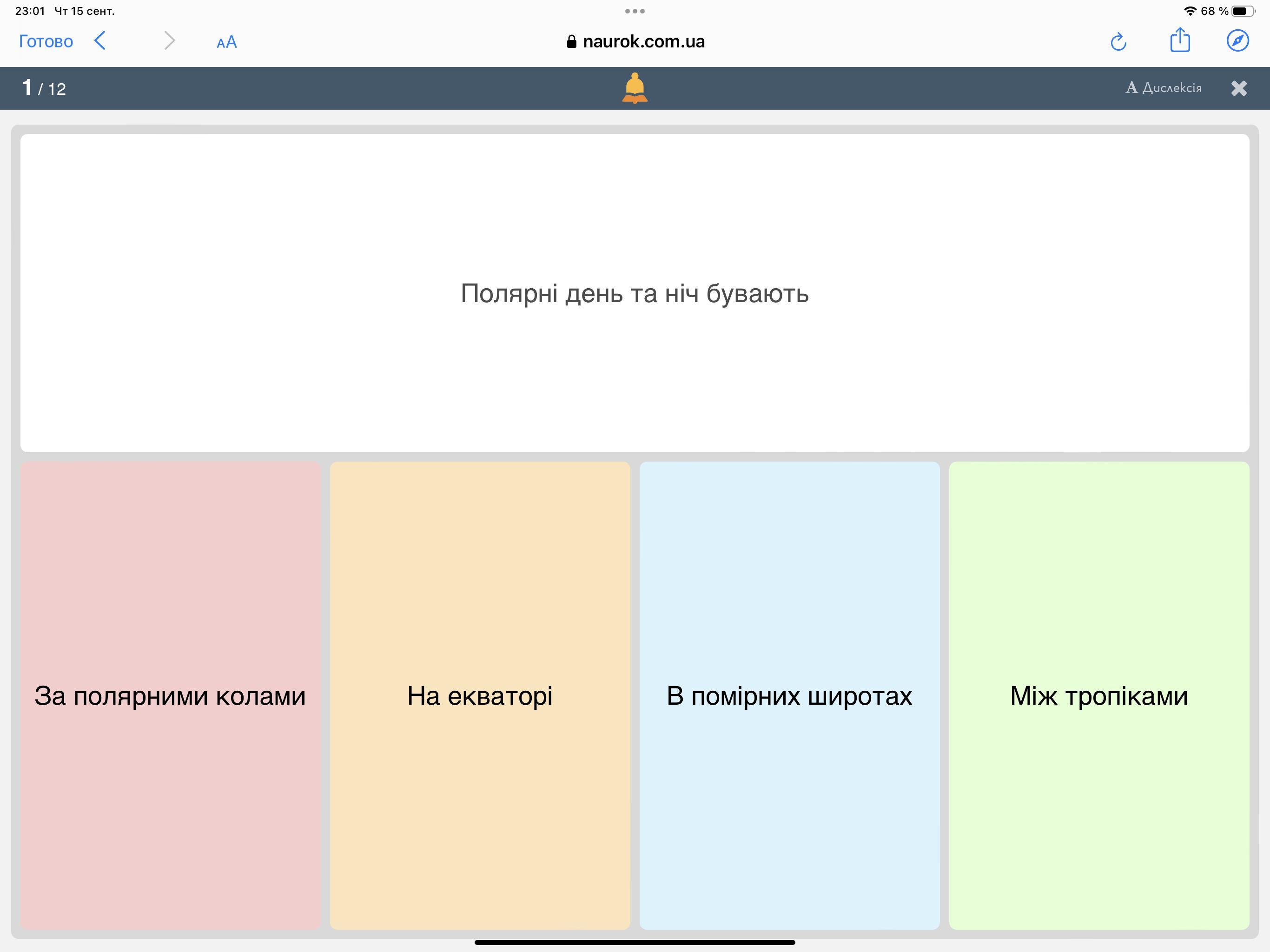Click the question text Полярні день та ніч бувають
Viewport: 1270px width, 952px height.
coord(635,293)
